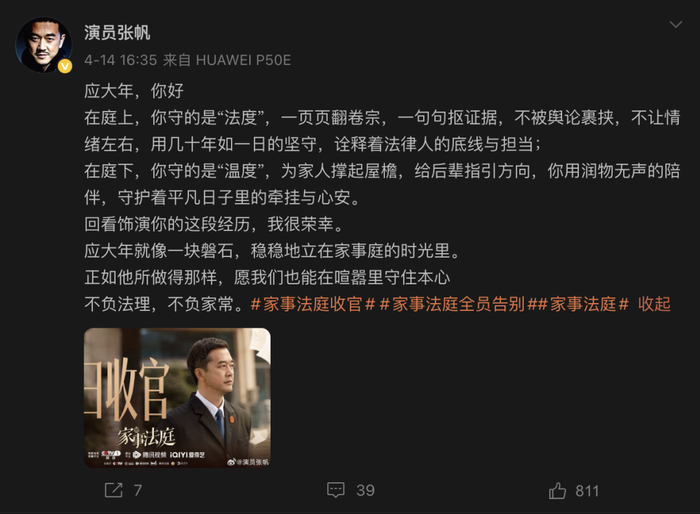This screenshot has height=514, width=700.
Task: Click the repost count 7
Action: coord(138,490)
